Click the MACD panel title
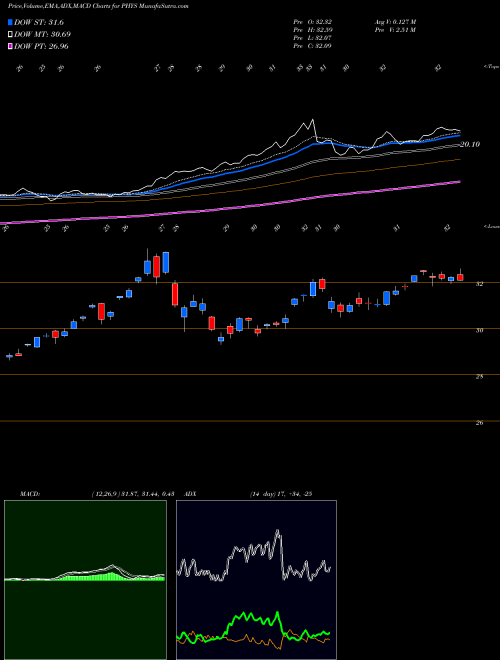Viewport: 500px width, 660px height. coord(30,494)
